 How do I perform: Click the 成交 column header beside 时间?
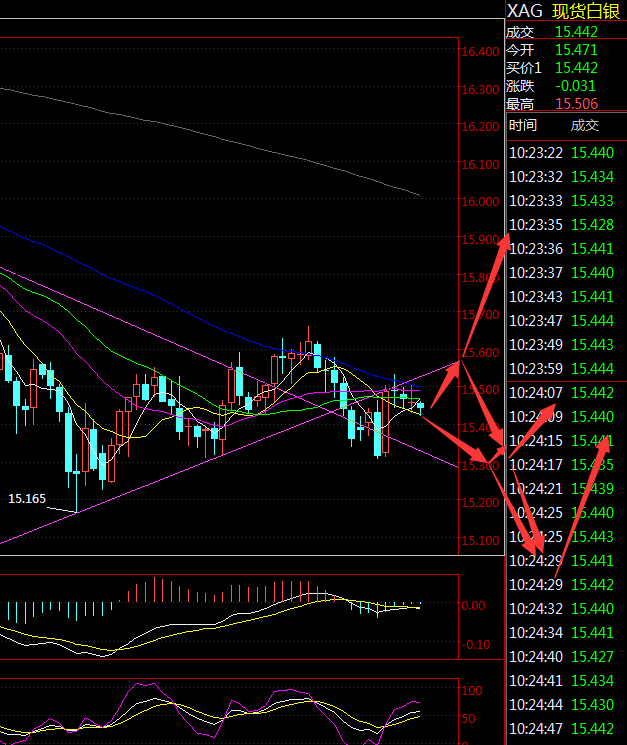tap(584, 125)
